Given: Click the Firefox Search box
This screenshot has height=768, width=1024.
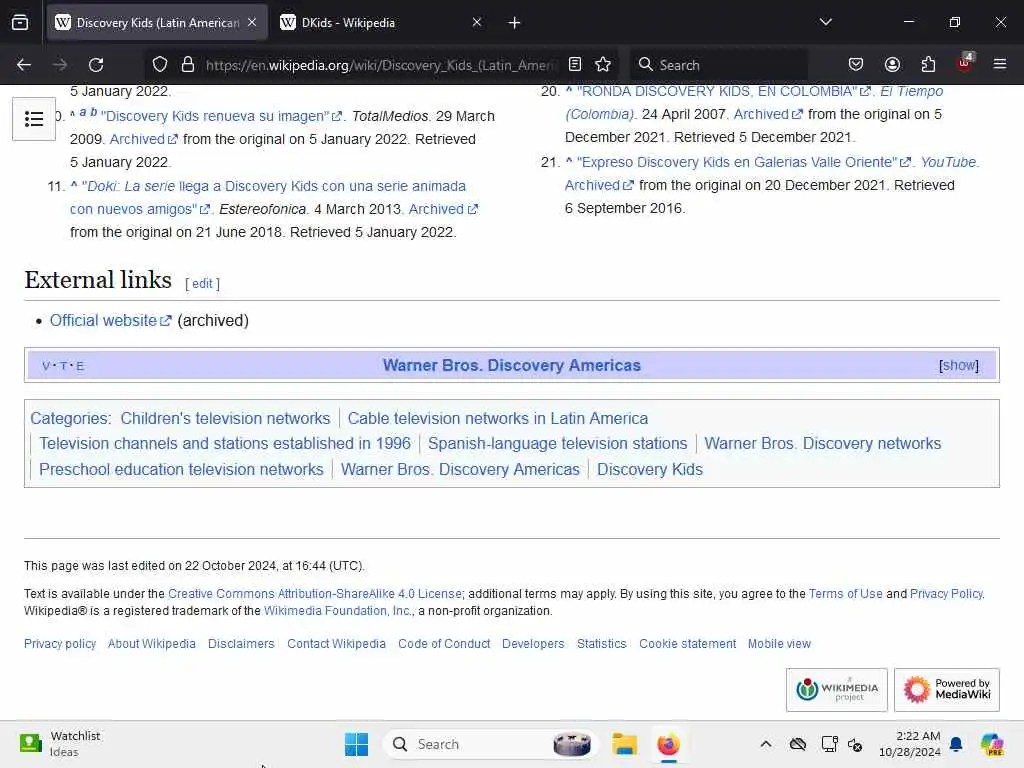Looking at the screenshot, I should point(718,65).
